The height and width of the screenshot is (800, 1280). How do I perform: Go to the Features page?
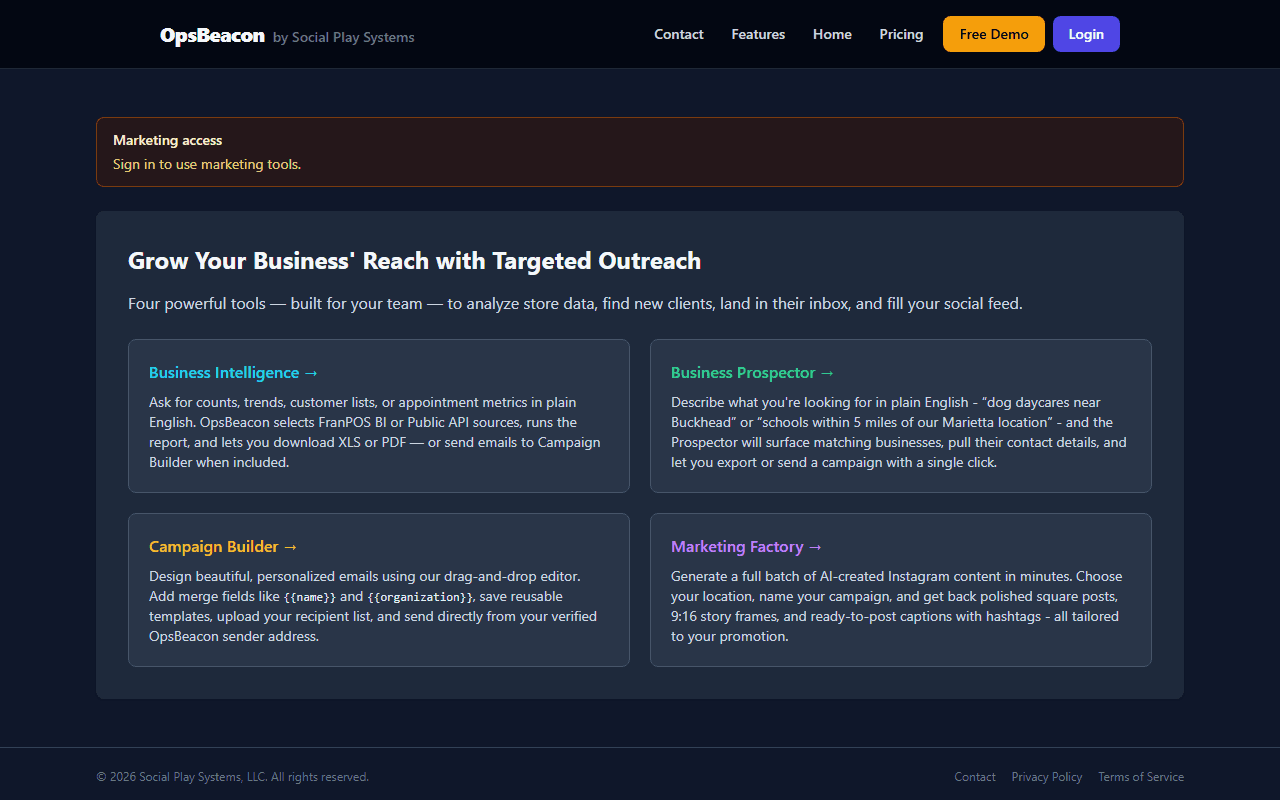(x=758, y=34)
